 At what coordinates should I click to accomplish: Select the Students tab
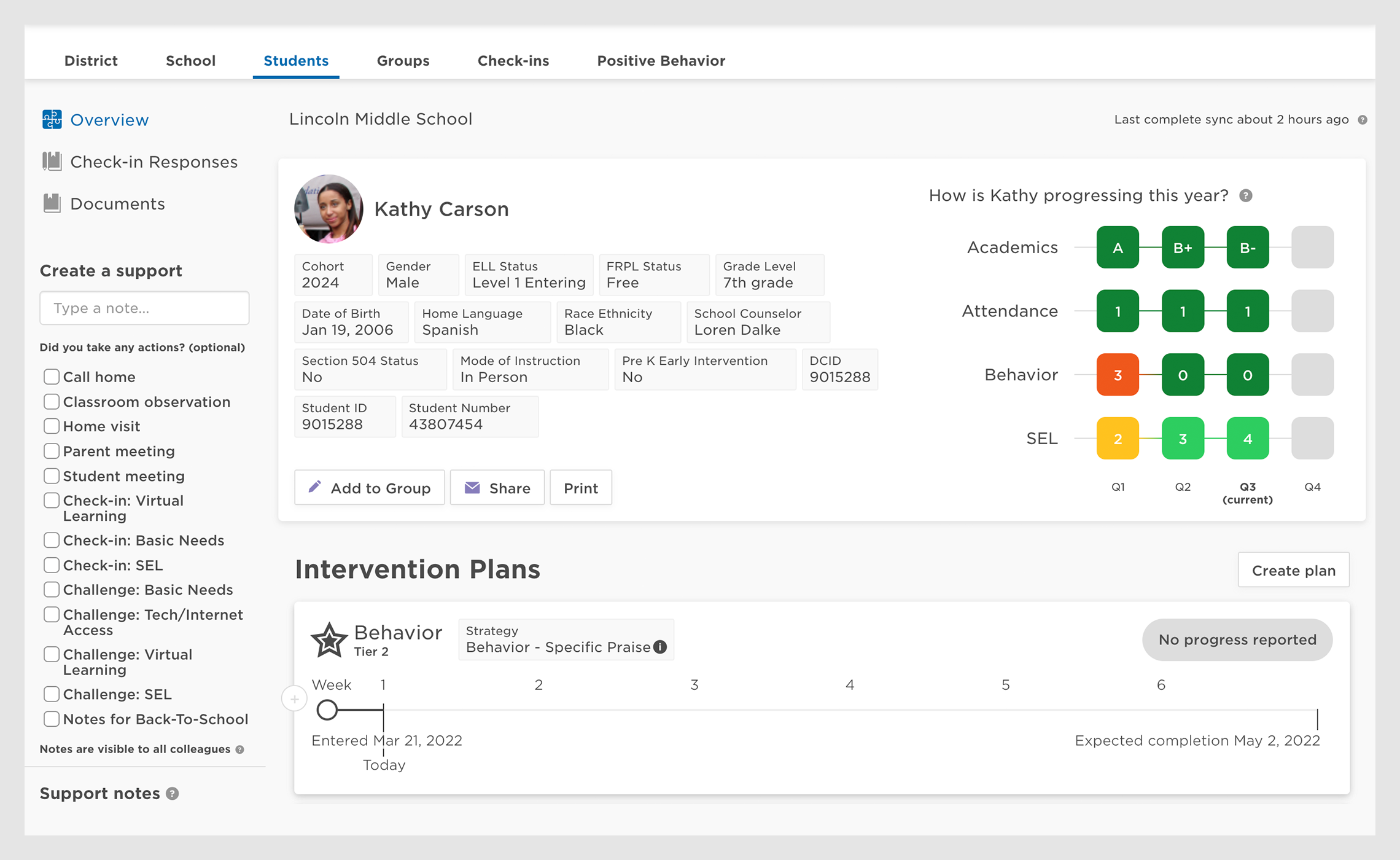pyautogui.click(x=296, y=61)
